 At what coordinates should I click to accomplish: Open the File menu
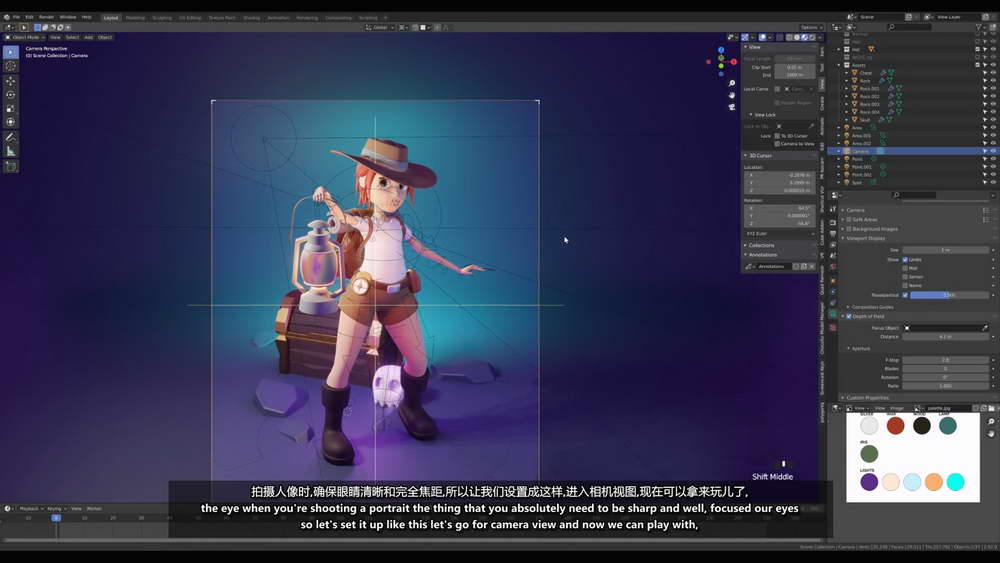tap(17, 17)
